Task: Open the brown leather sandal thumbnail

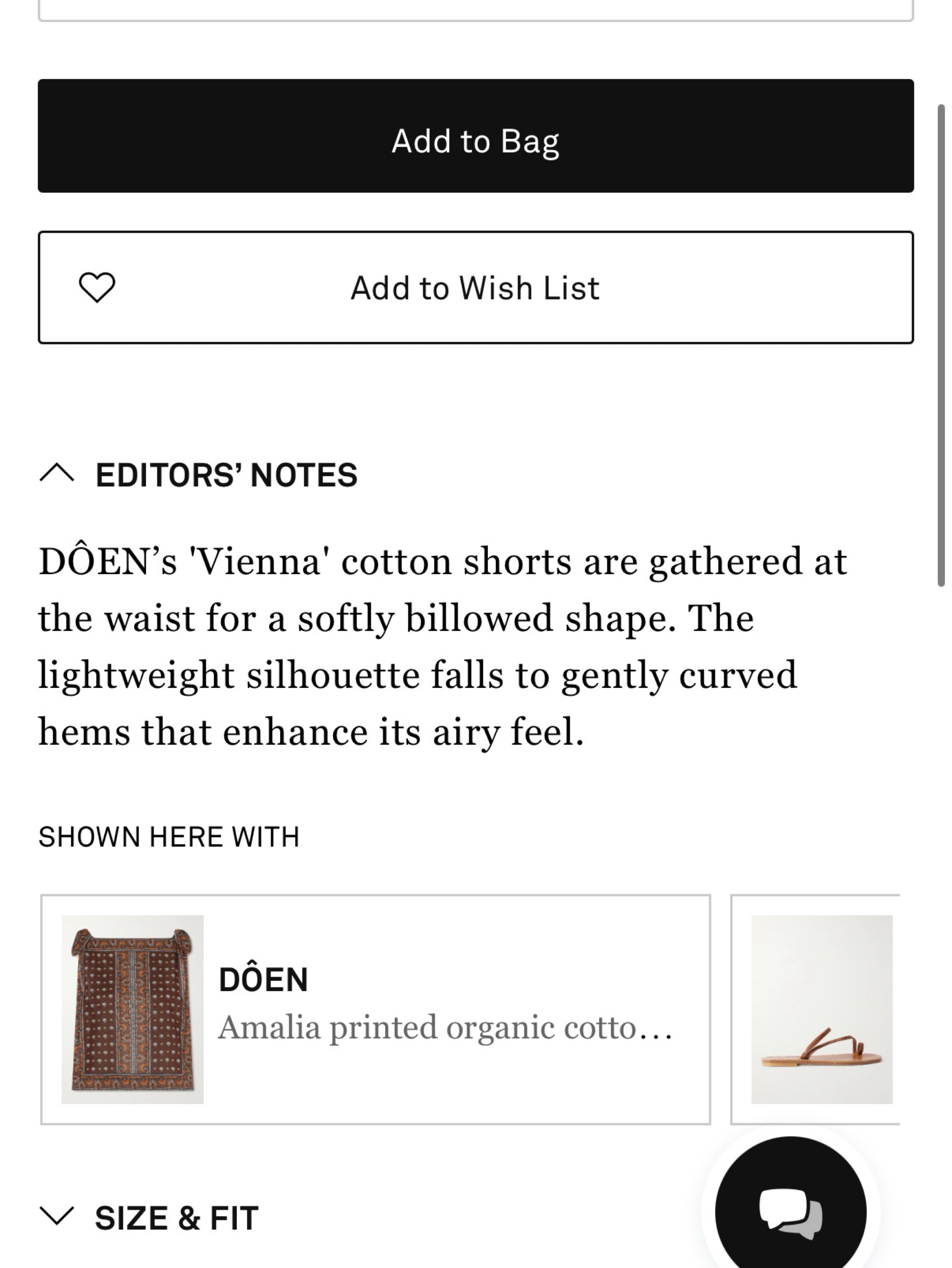Action: [822, 1009]
